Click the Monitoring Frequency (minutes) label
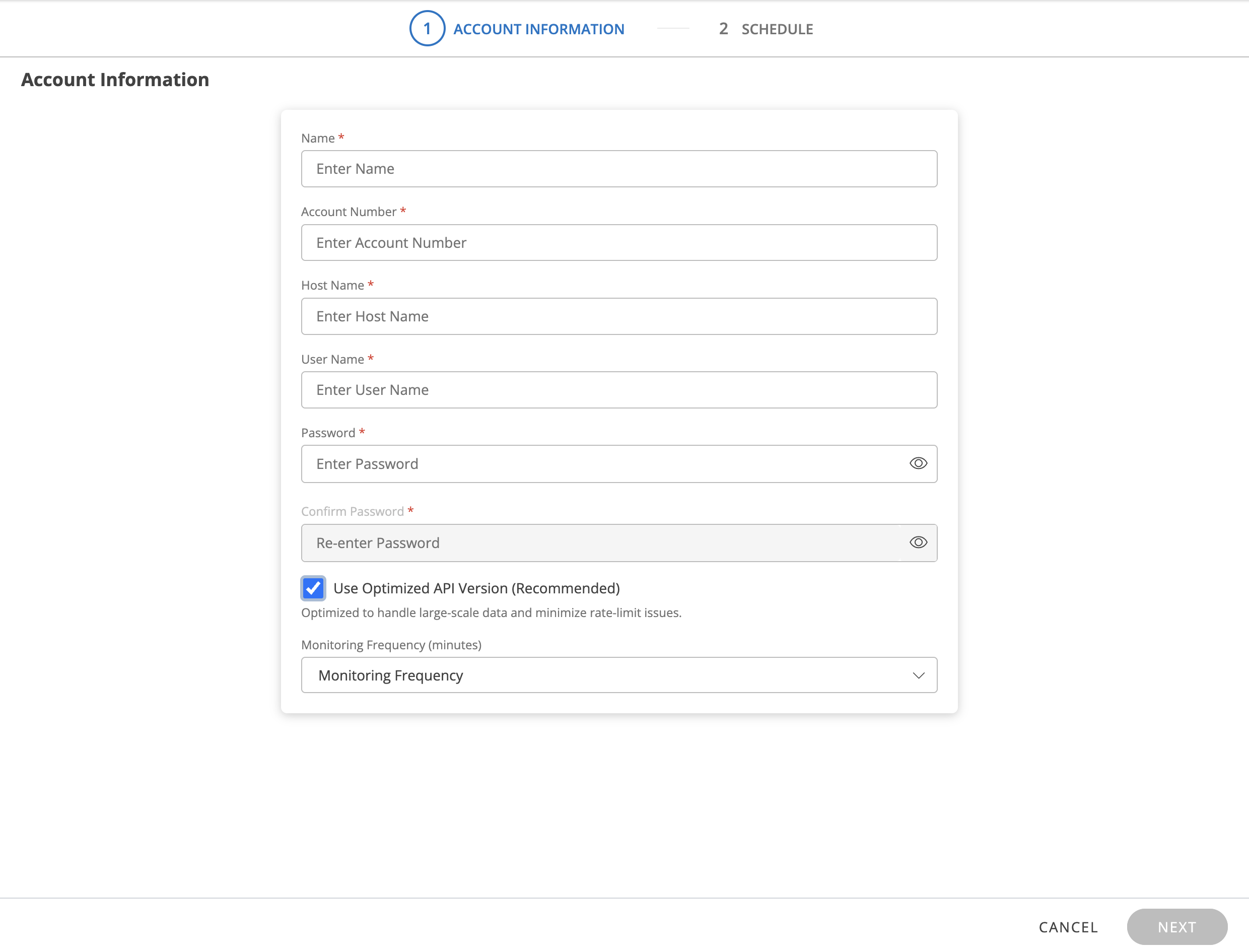This screenshot has width=1249, height=952. pos(391,645)
